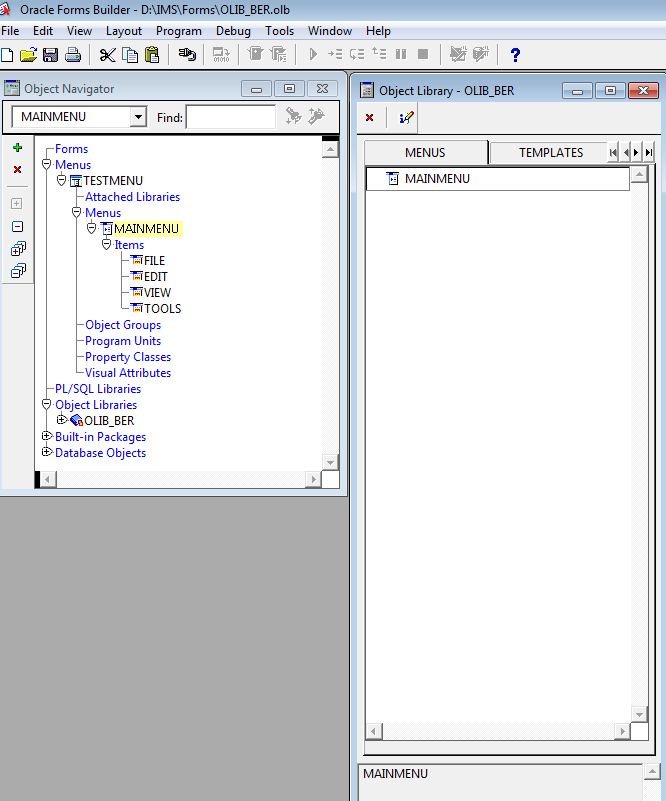Collapse the Object Libraries node
The height and width of the screenshot is (801, 666).
(46, 405)
